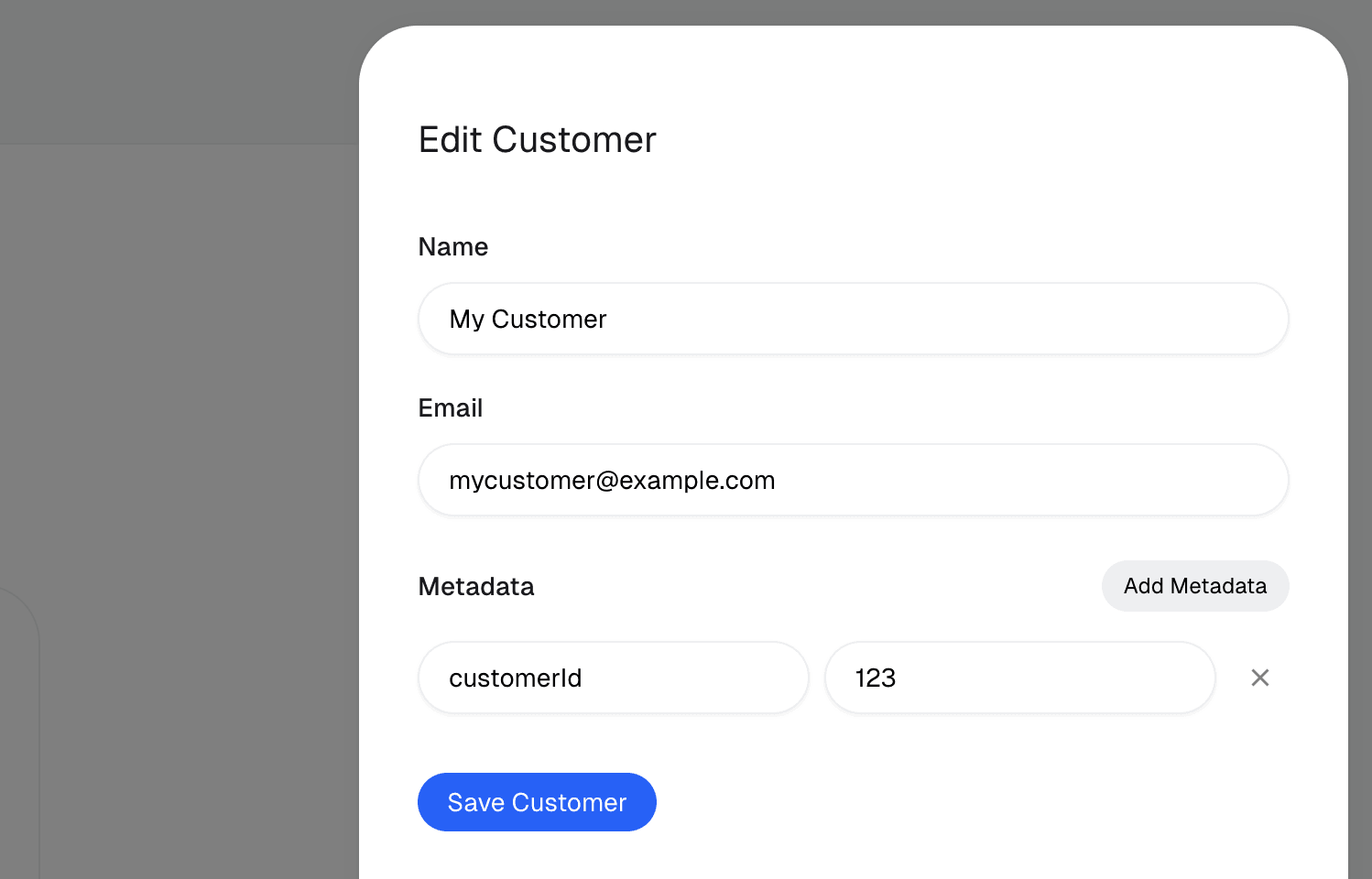Screen dimensions: 1372x879
Task: Remove the customerId metadata row
Action: tap(1260, 678)
